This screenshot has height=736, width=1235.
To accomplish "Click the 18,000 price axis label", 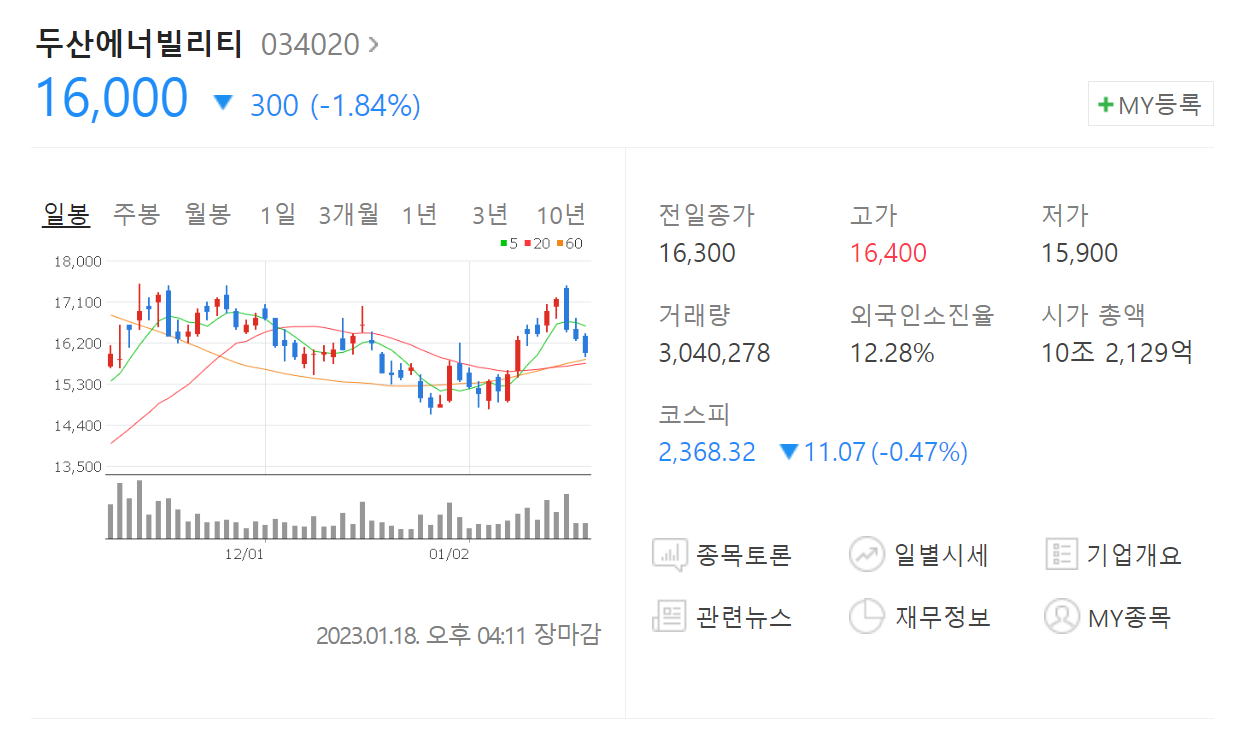I will click(77, 262).
